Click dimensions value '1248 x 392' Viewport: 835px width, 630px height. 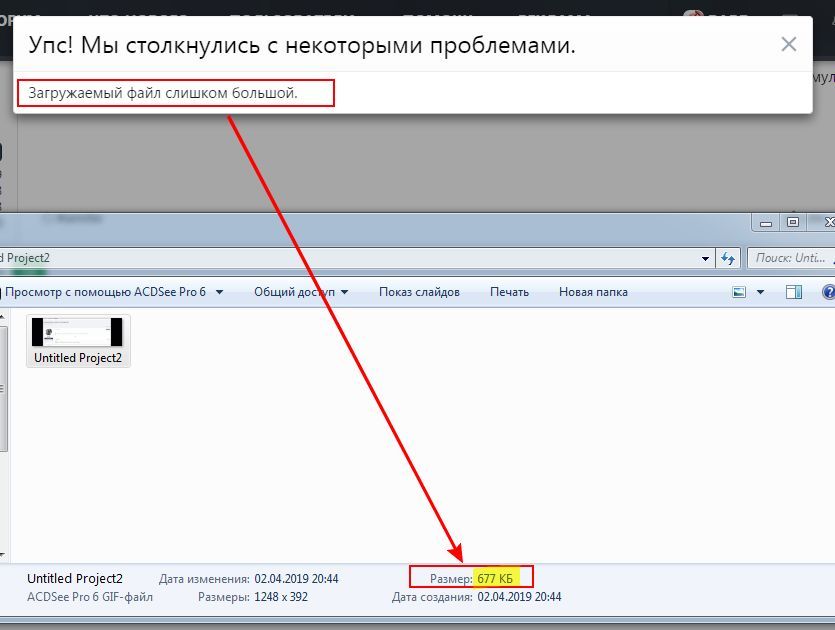point(281,597)
